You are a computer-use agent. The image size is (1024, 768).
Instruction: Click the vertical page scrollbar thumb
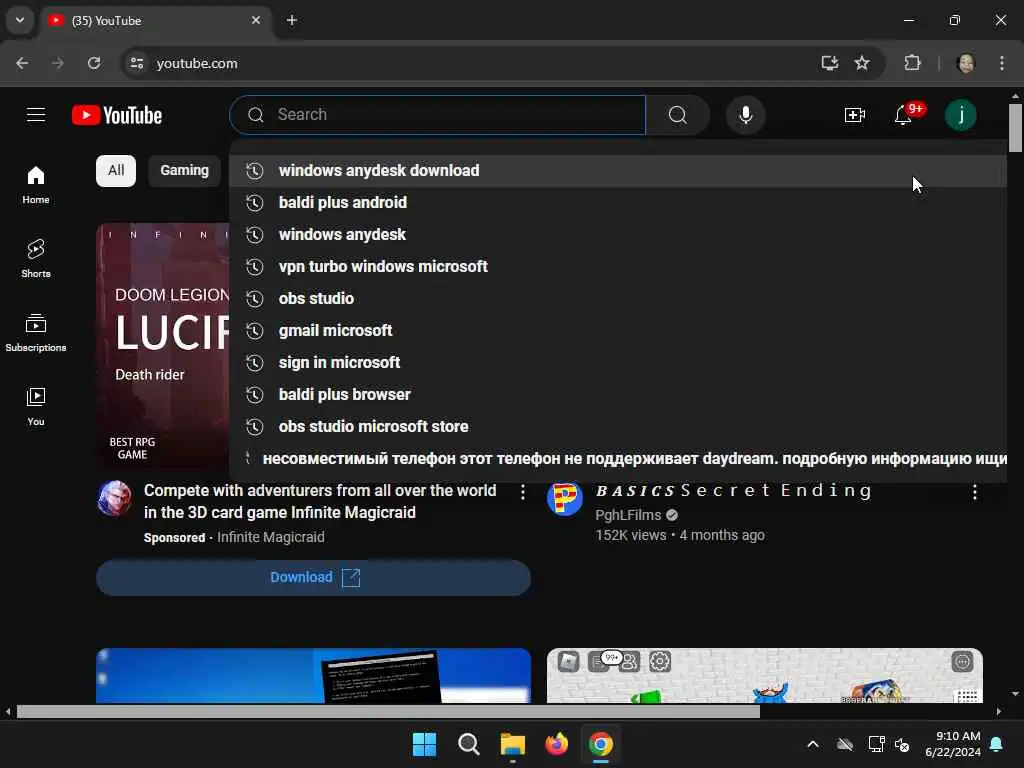[1015, 127]
